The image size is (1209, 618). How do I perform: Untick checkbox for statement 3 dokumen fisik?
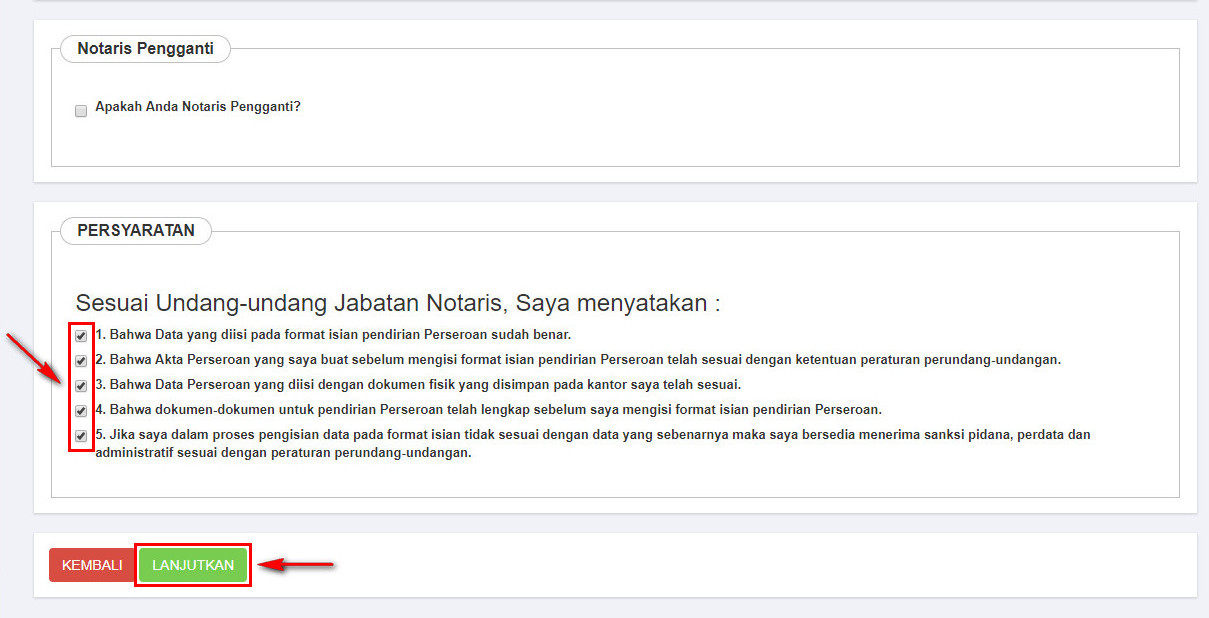[x=81, y=386]
